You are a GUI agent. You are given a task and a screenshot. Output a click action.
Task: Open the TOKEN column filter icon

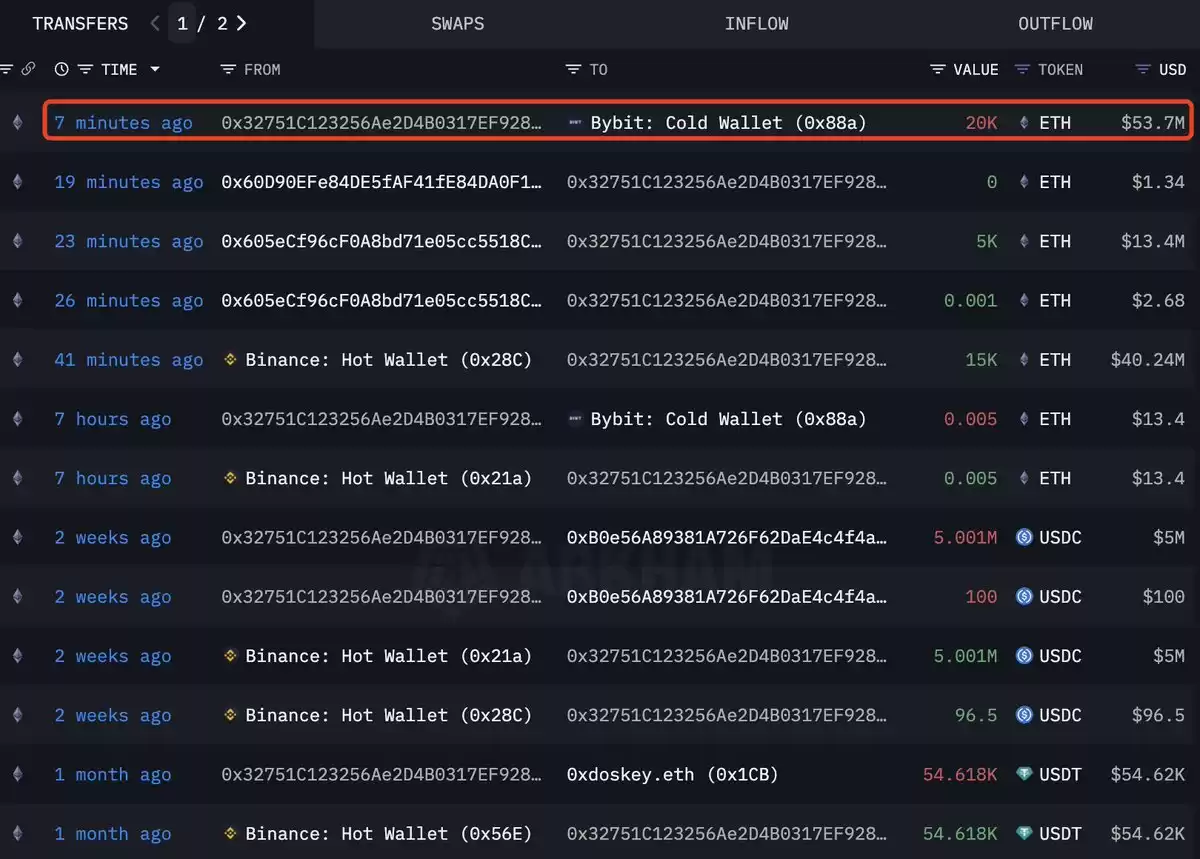pyautogui.click(x=1022, y=69)
